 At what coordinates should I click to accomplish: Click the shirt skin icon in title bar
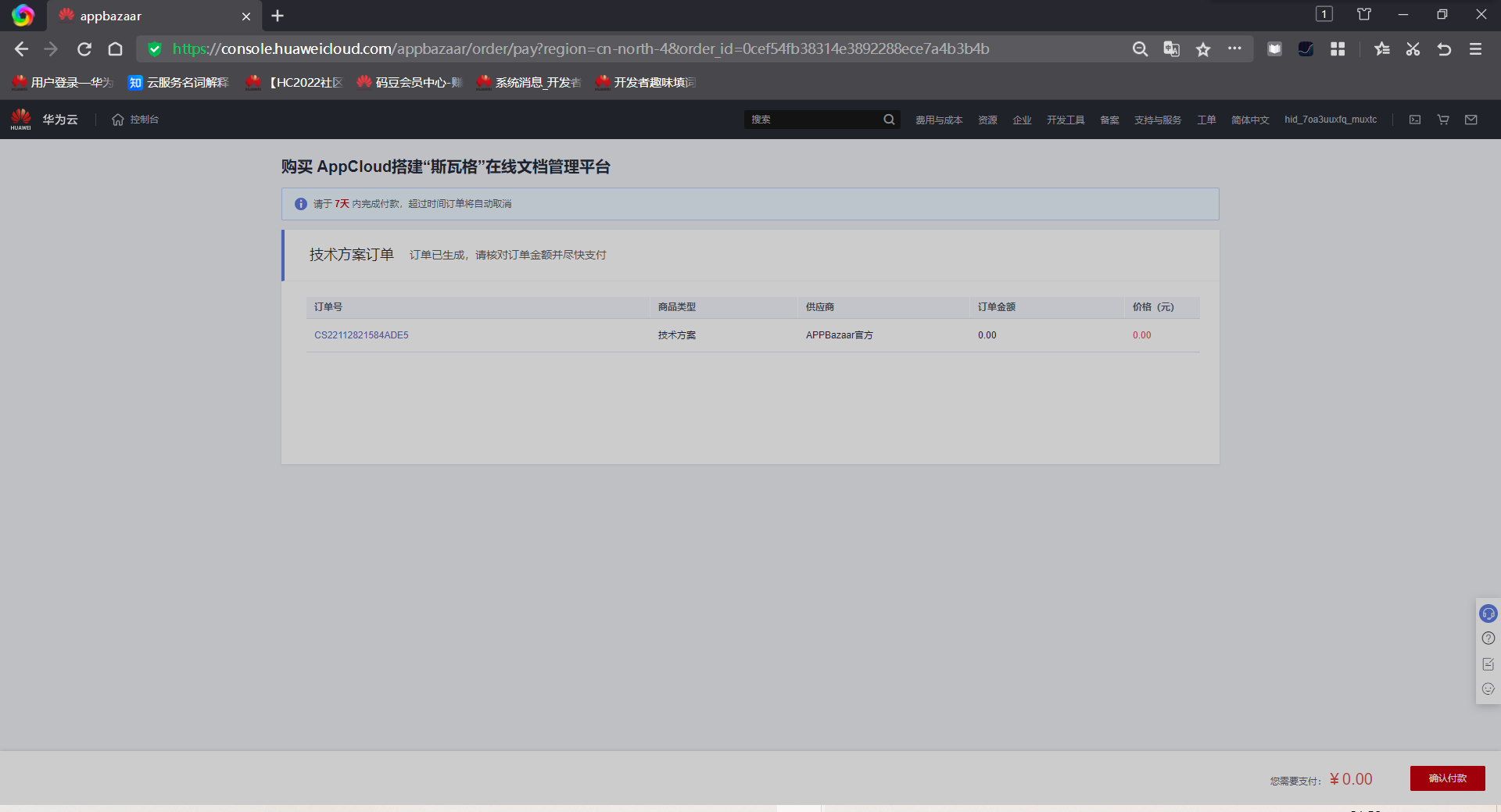(1364, 14)
